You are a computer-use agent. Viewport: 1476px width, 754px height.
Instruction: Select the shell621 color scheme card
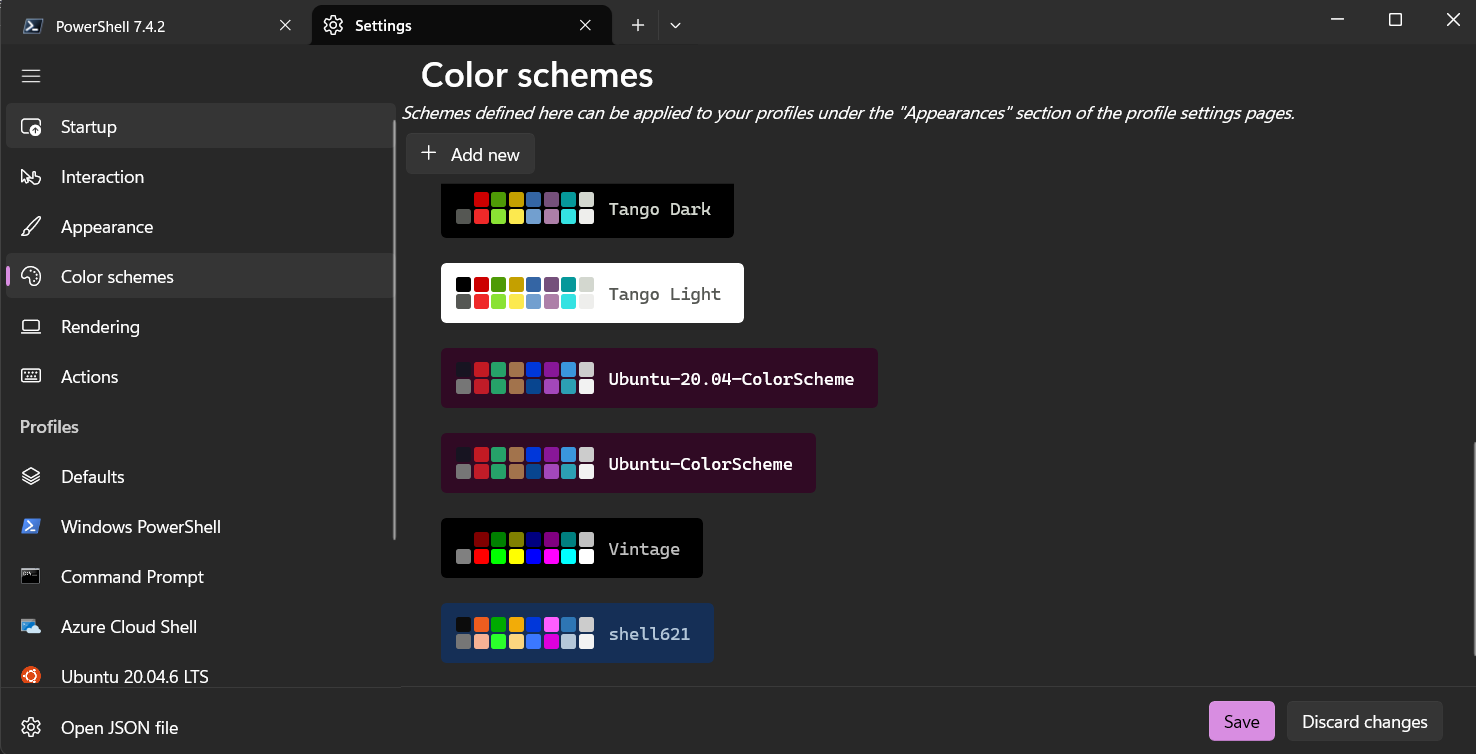pos(577,633)
